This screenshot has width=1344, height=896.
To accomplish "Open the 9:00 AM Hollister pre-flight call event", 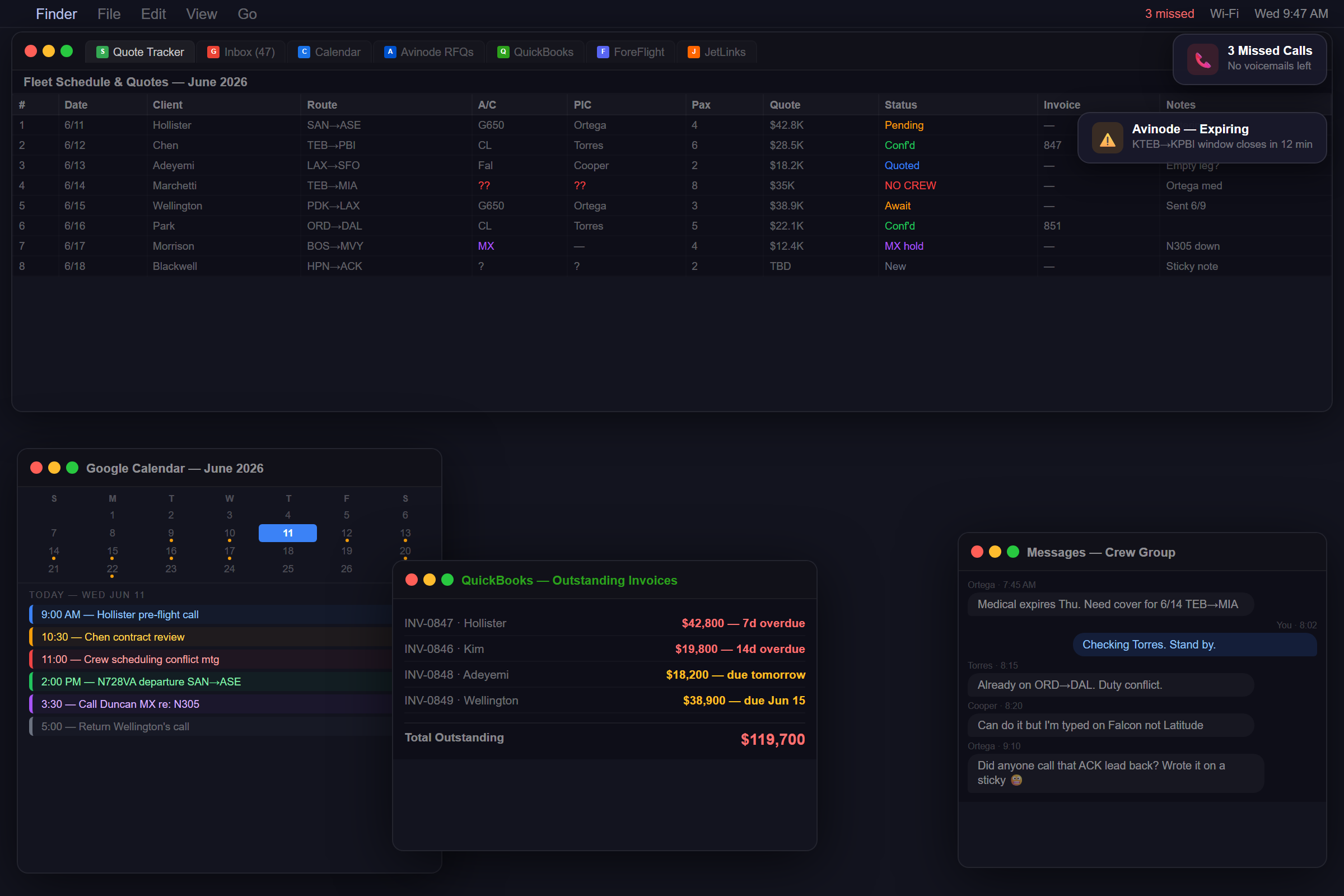I will pyautogui.click(x=211, y=615).
